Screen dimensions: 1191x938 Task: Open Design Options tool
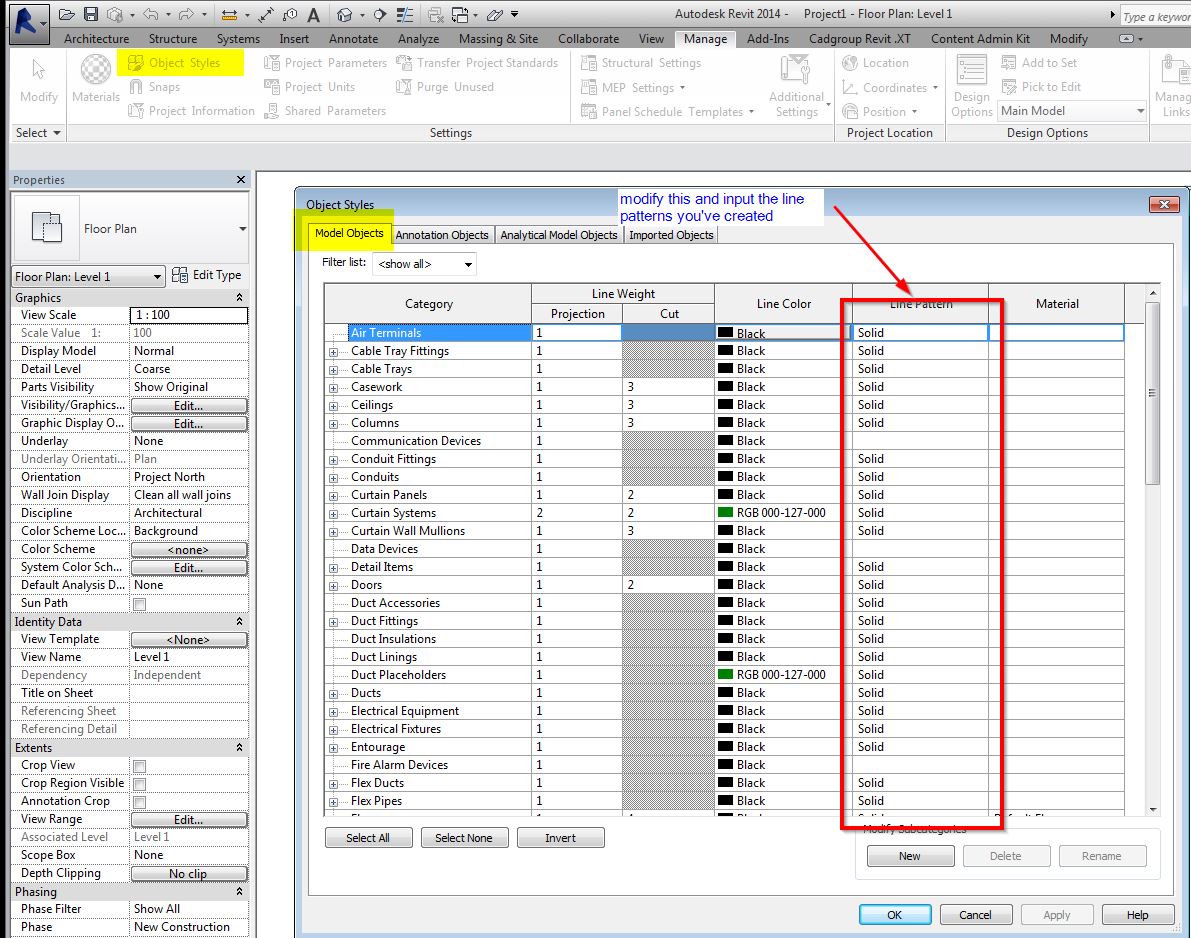(971, 86)
